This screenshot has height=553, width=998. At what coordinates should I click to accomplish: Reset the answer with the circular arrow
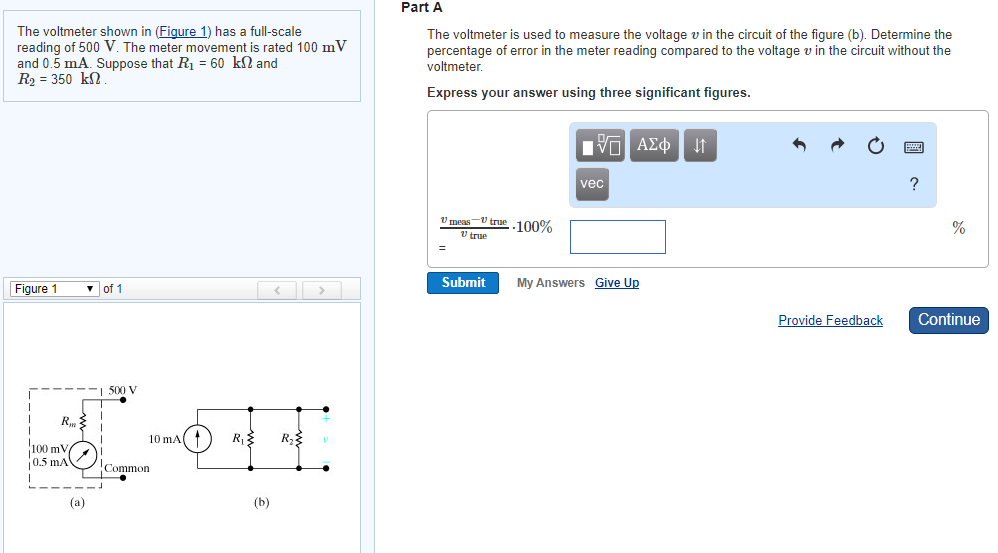pos(875,147)
